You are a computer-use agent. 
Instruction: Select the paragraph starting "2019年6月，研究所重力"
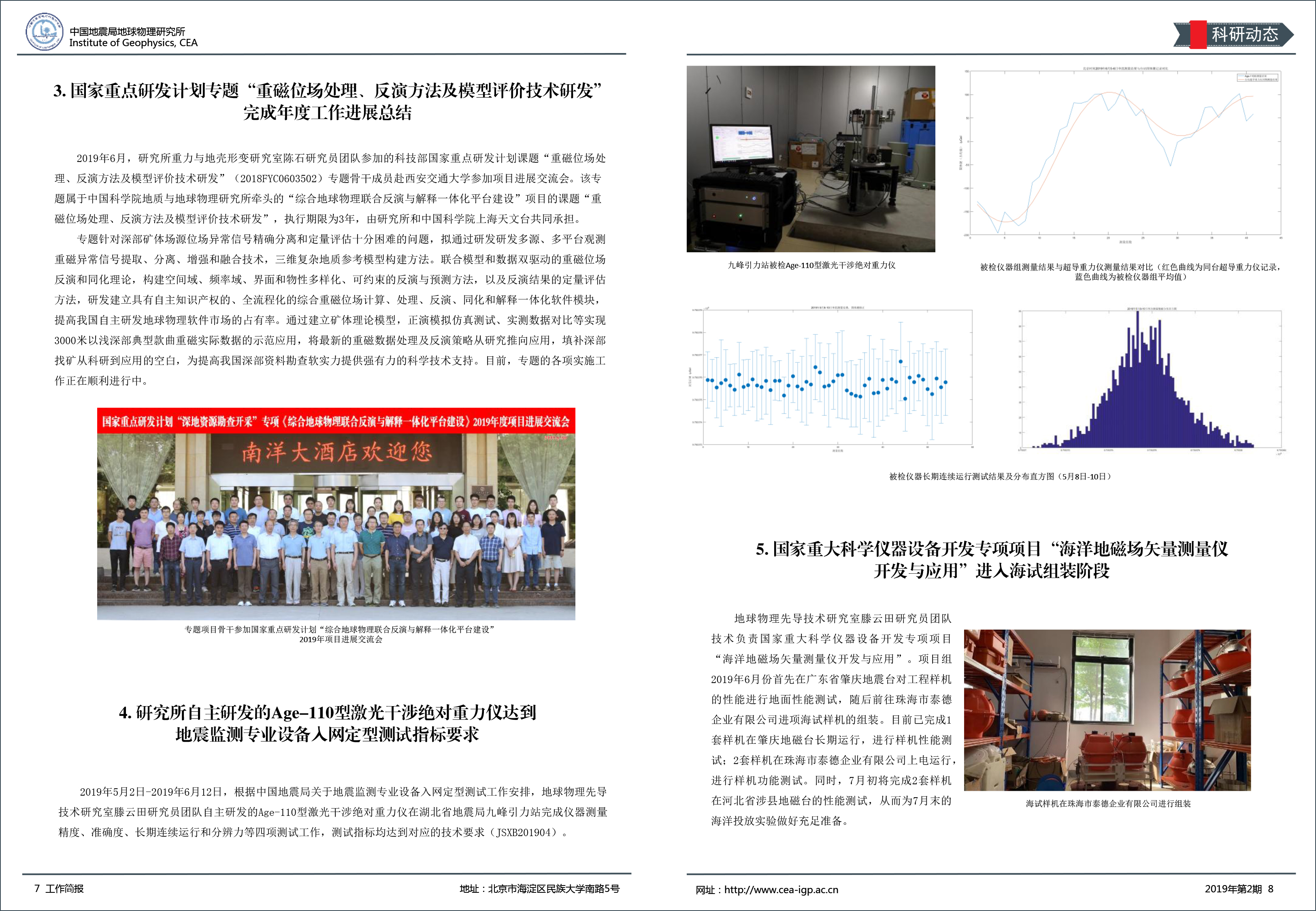coord(330,188)
